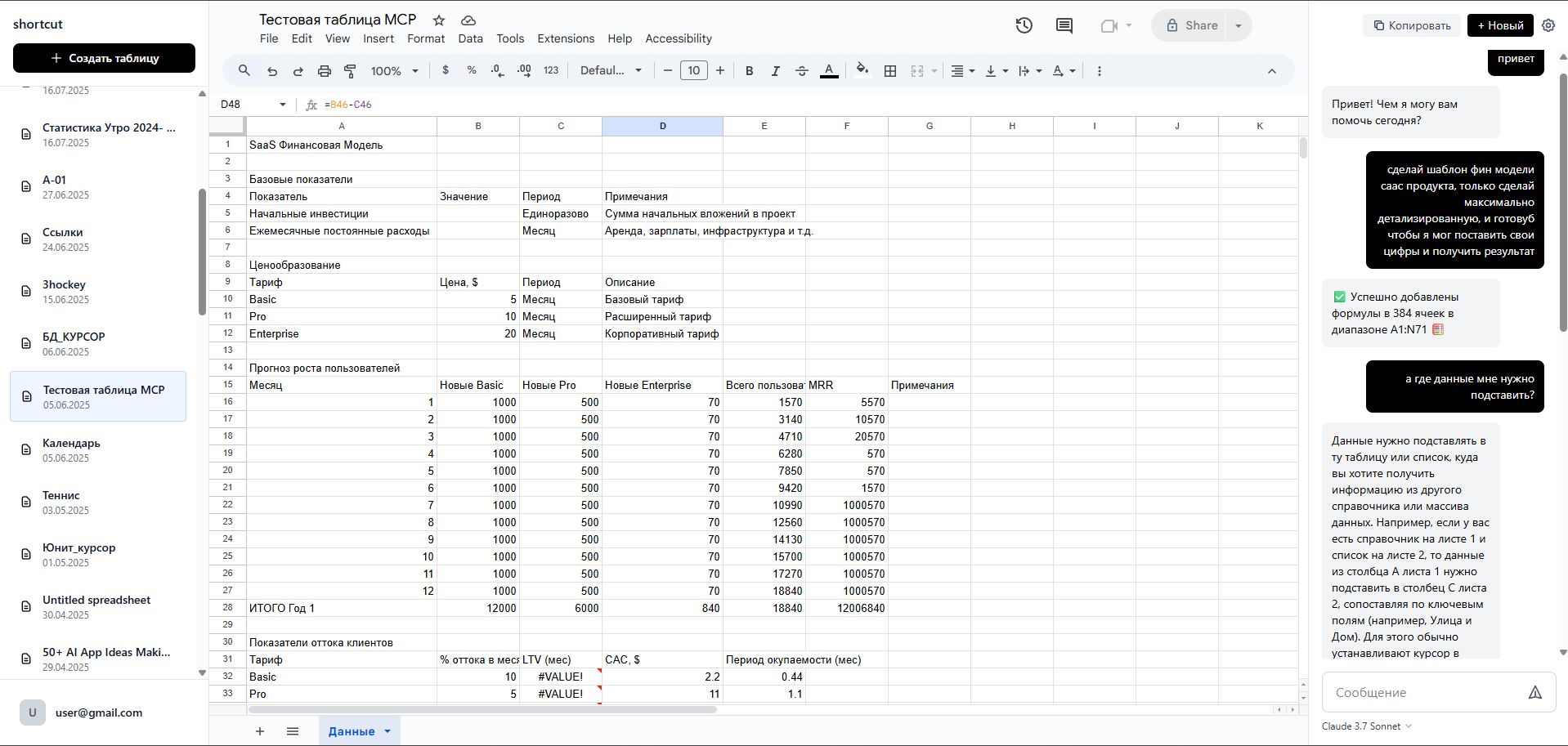Click the Share button
Image resolution: width=1568 pixels, height=746 pixels.
point(1192,25)
